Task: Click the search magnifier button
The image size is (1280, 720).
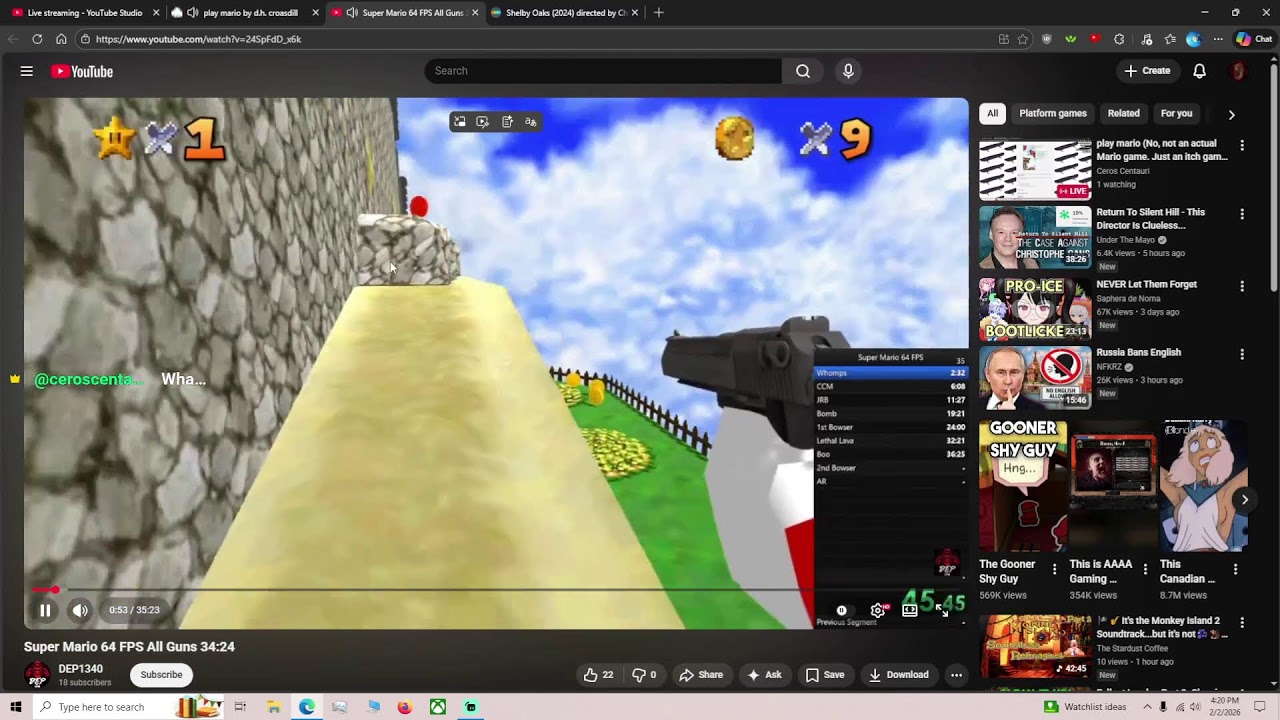Action: tap(803, 71)
